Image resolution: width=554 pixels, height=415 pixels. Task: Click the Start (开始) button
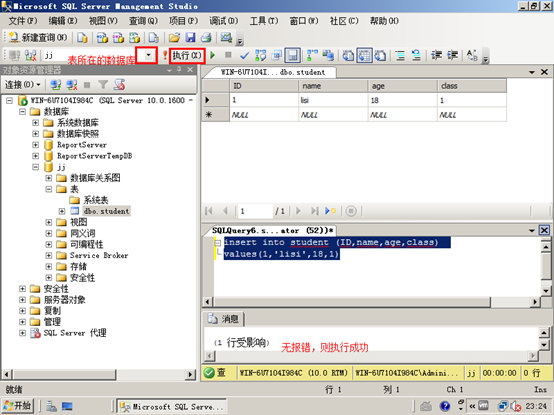pos(17,406)
